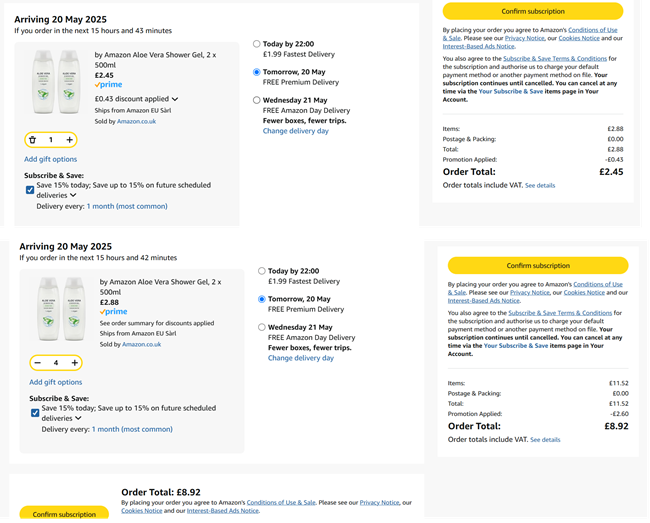Click 'See details' under the £2.45 order total
650x523 pixels.
click(x=540, y=186)
